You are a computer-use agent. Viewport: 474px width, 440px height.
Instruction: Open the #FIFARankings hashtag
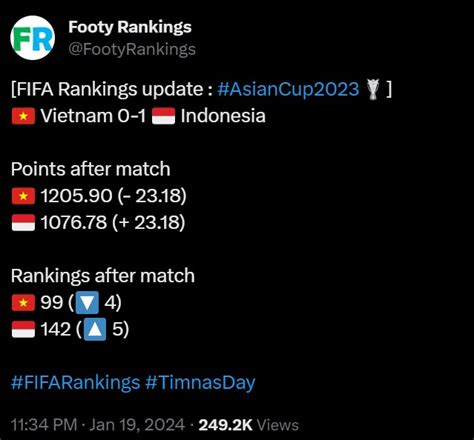(x=75, y=383)
